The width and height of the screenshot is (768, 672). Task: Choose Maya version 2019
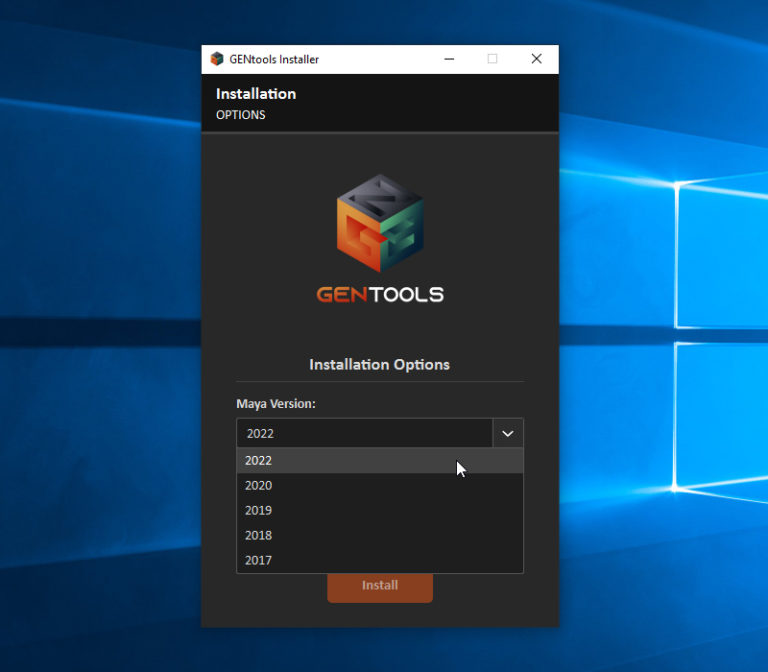click(x=380, y=510)
